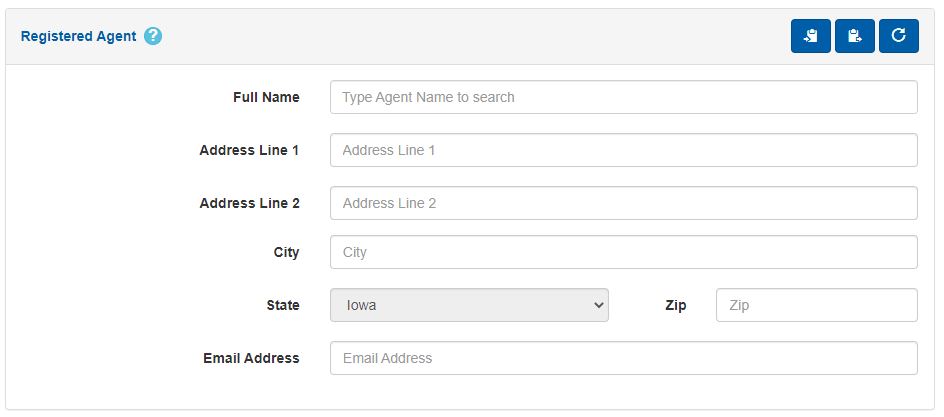Click the circular reset arrow icon
The width and height of the screenshot is (944, 417).
(899, 36)
